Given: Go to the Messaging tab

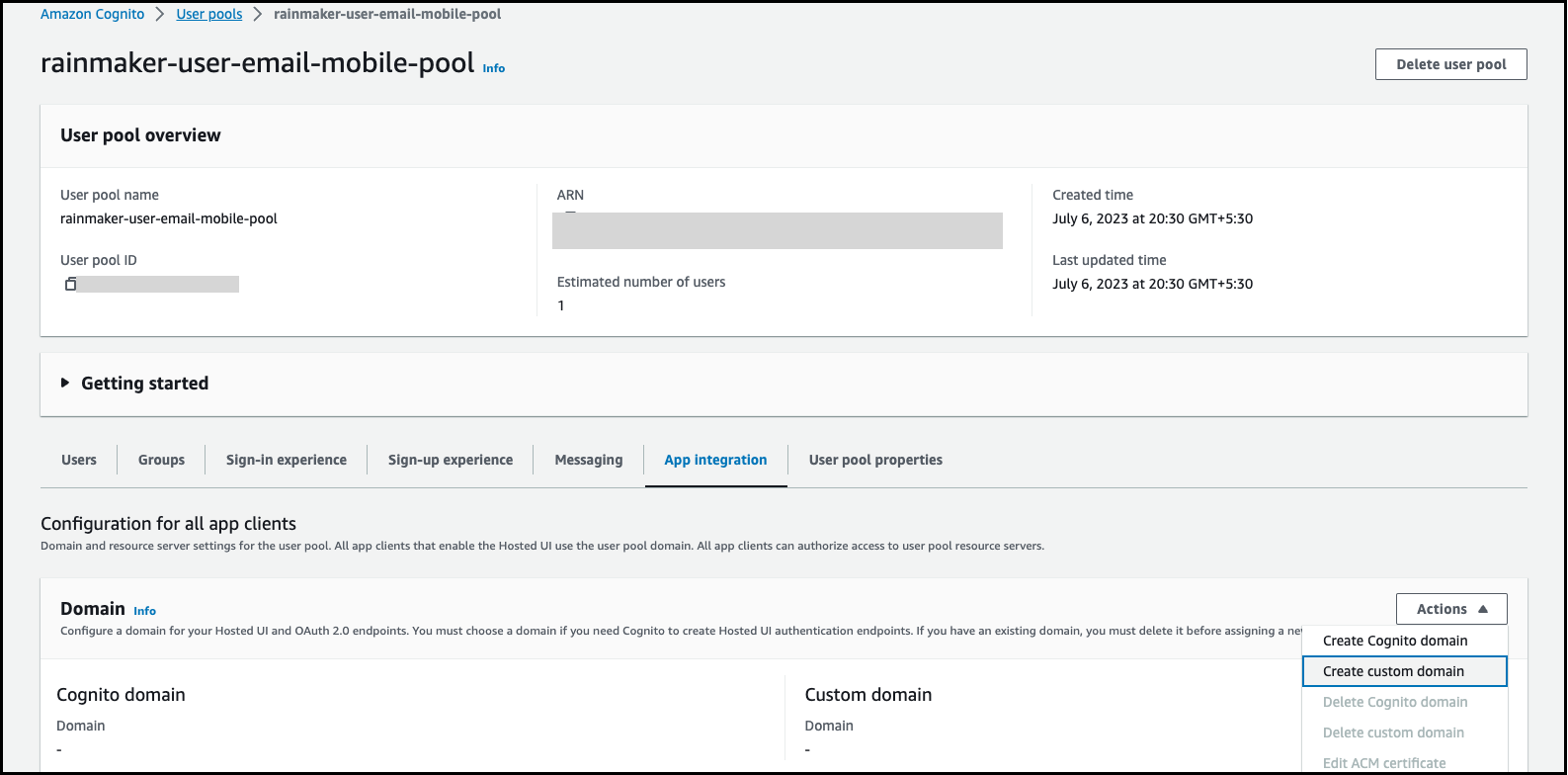Looking at the screenshot, I should 589,460.
